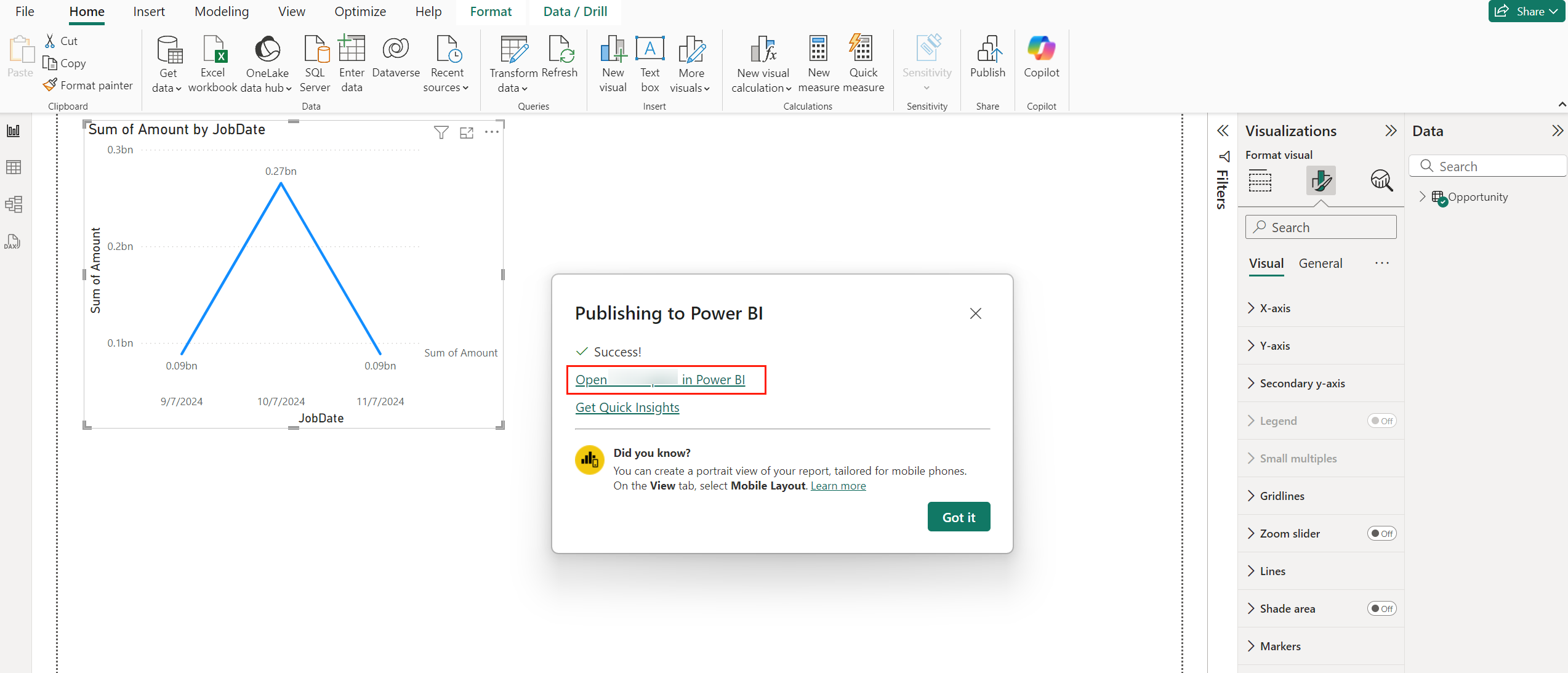Switch to Model view in the left sidebar
Screen dimensions: 1568x673
[14, 204]
